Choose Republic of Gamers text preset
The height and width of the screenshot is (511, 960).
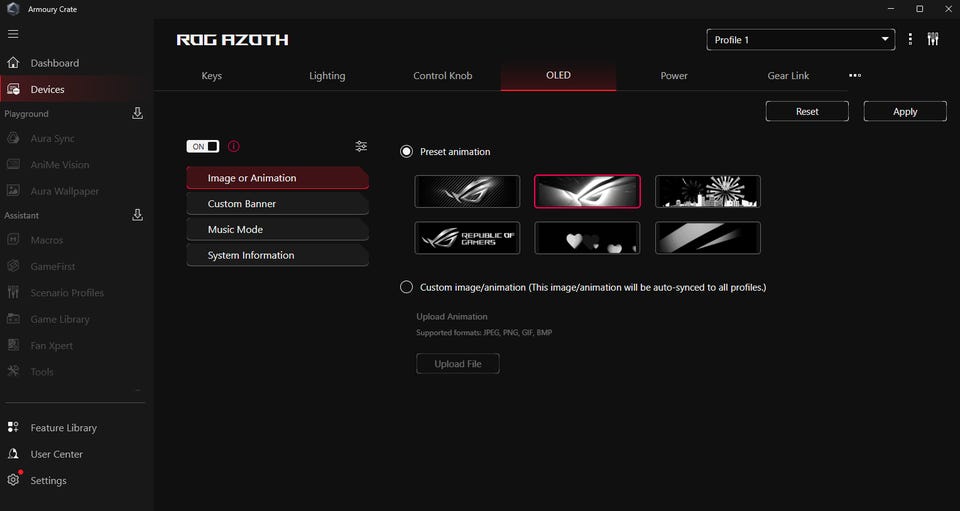pyautogui.click(x=467, y=238)
